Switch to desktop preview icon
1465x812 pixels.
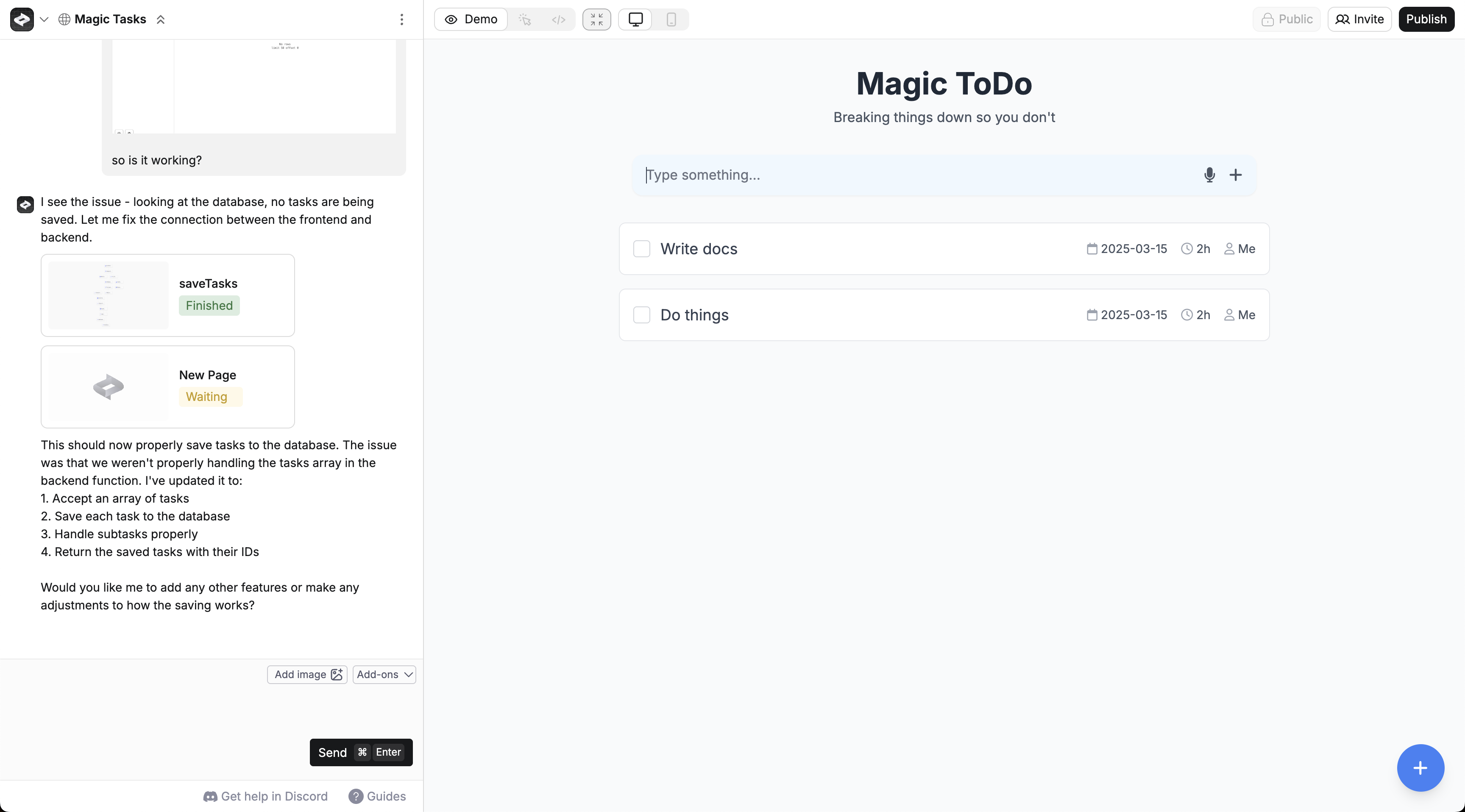pyautogui.click(x=635, y=19)
